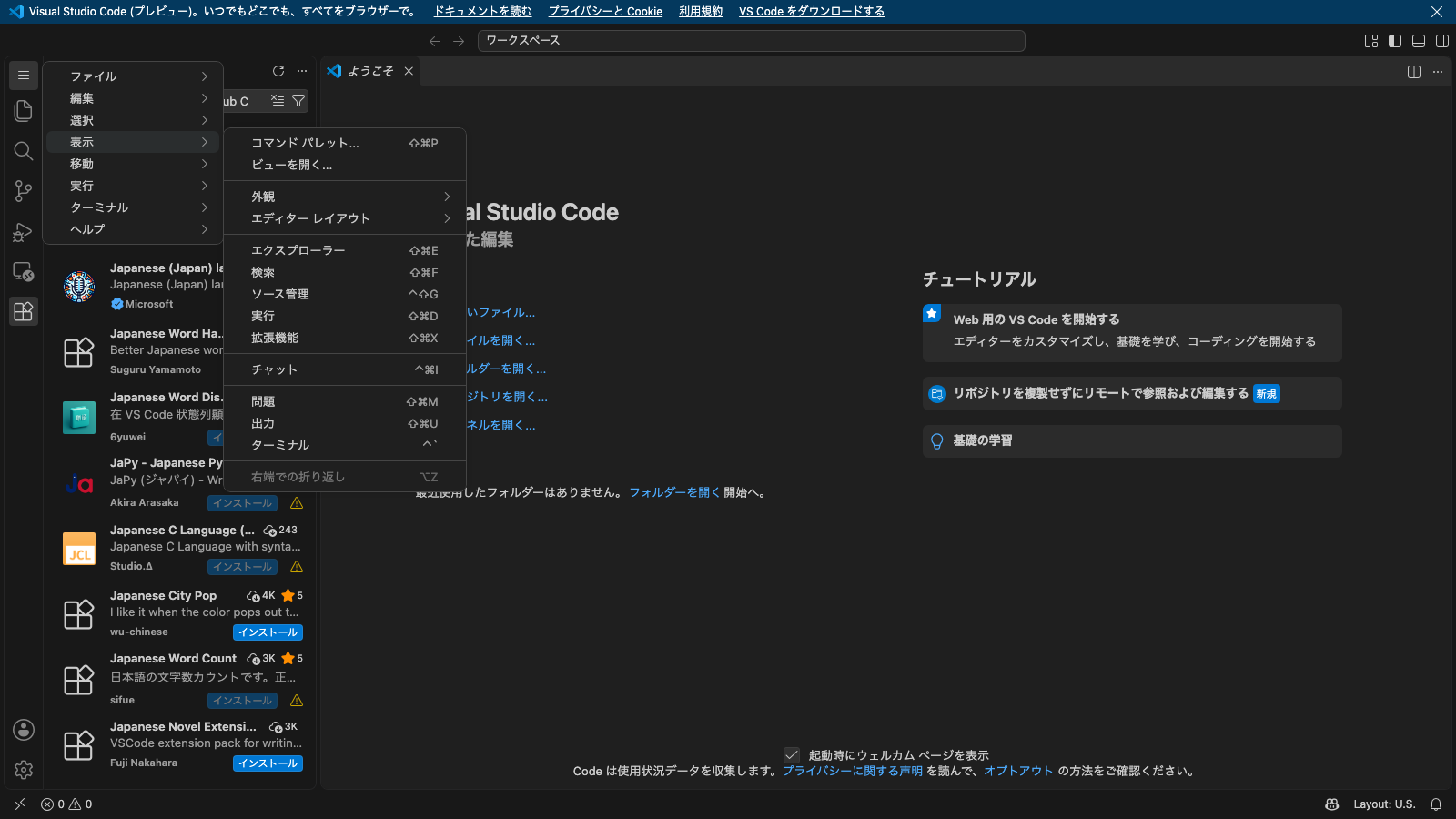
Task: Install the Japanese City Pop extension
Action: (x=268, y=632)
